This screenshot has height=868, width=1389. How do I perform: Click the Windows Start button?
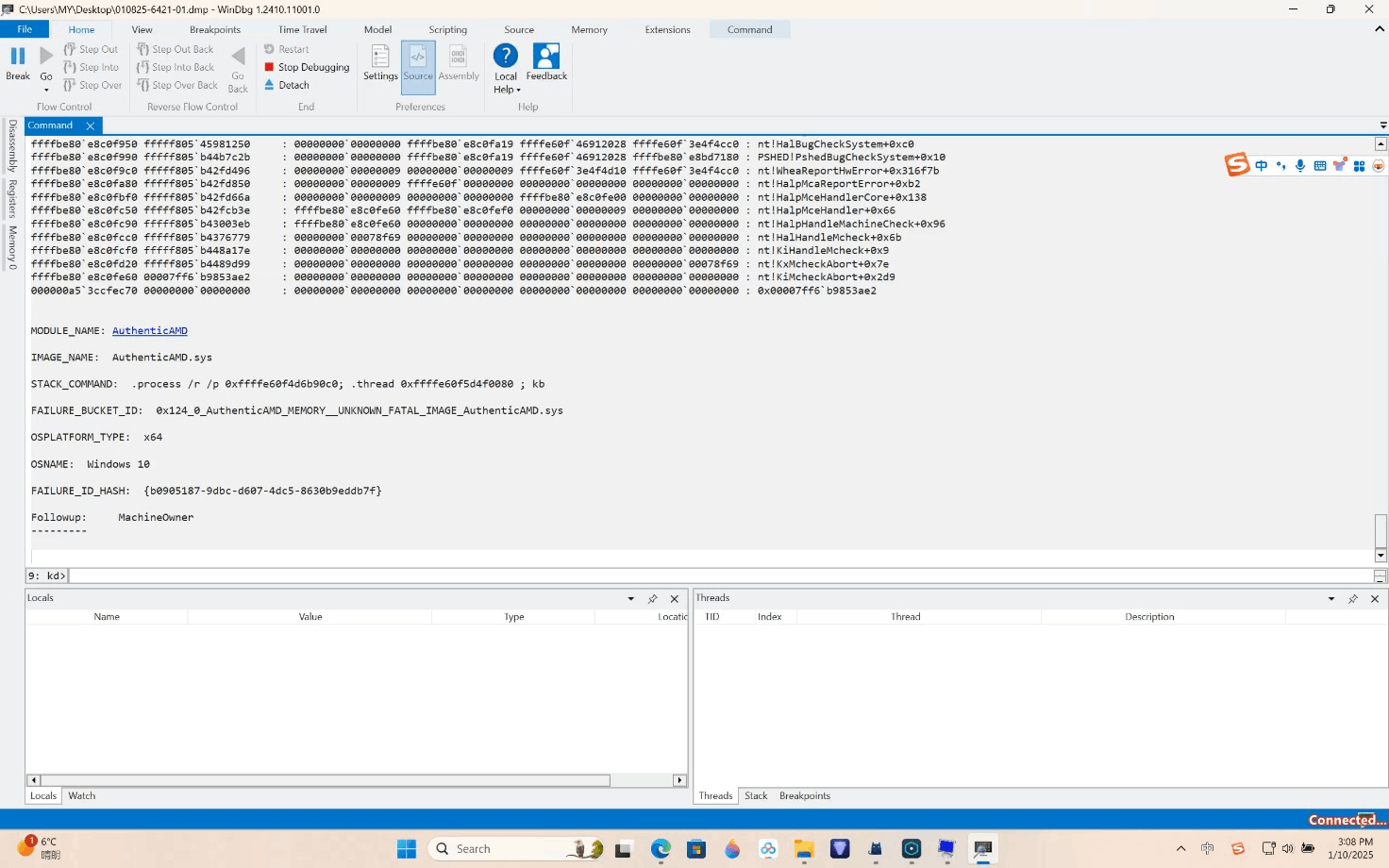pos(407,849)
